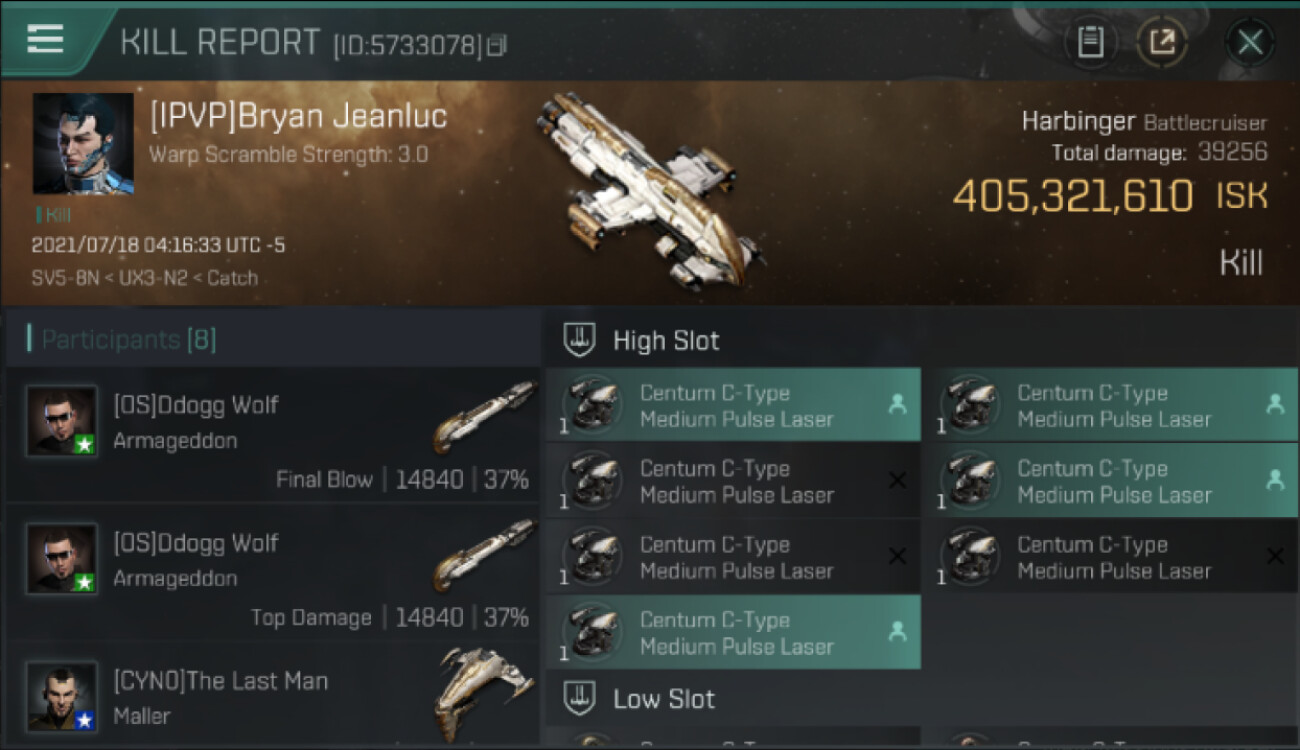Viewport: 1300px width, 750px height.
Task: Select the Ddogg Wolf Top Damage entry
Action: click(272, 573)
